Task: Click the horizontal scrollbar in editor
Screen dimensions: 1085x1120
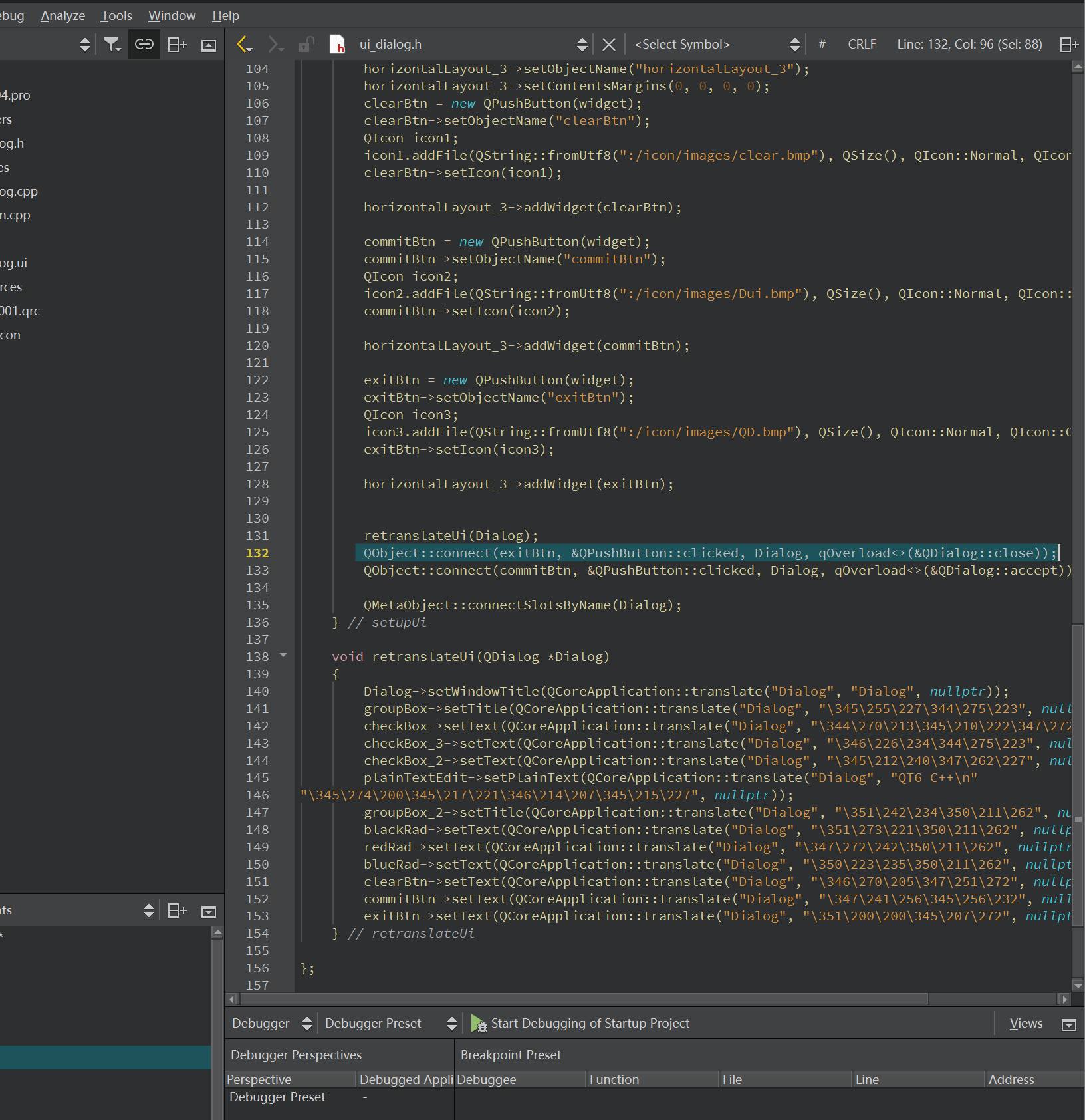Action: (578, 999)
